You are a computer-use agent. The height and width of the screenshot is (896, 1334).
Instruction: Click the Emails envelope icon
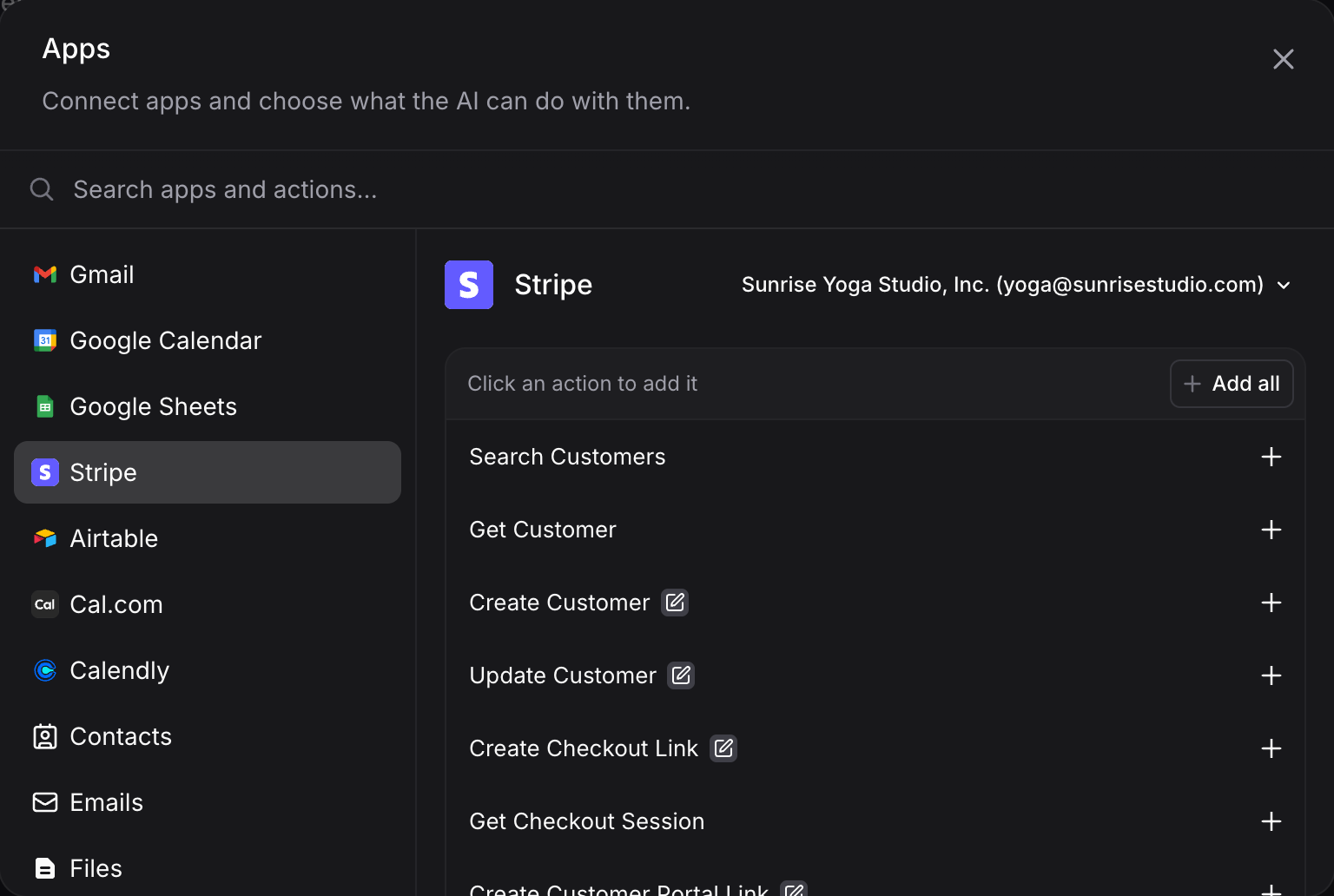(x=45, y=802)
